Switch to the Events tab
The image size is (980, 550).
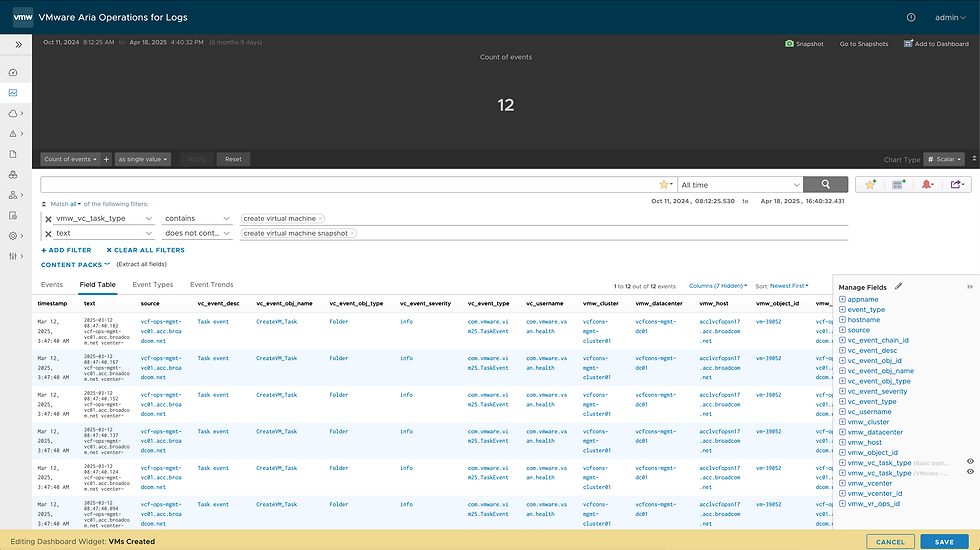point(52,284)
